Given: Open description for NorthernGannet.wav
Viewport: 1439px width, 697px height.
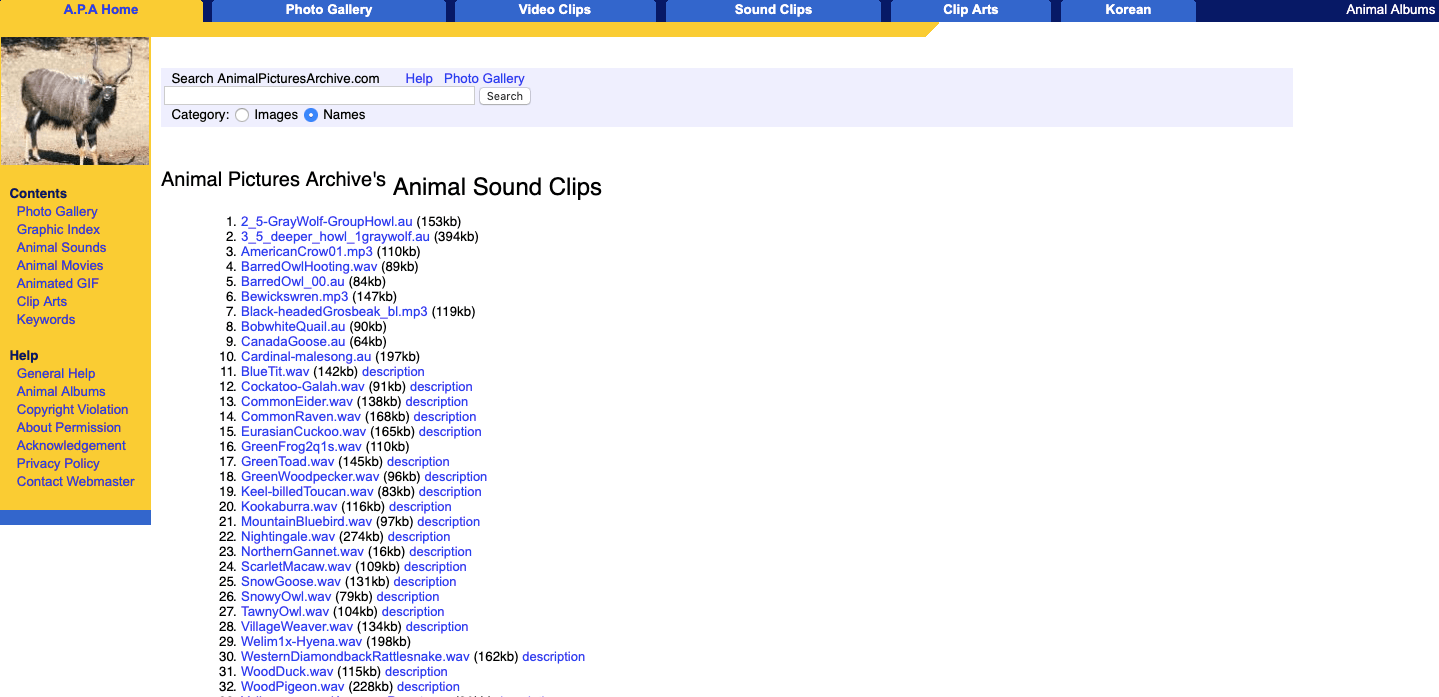Looking at the screenshot, I should pyautogui.click(x=440, y=552).
